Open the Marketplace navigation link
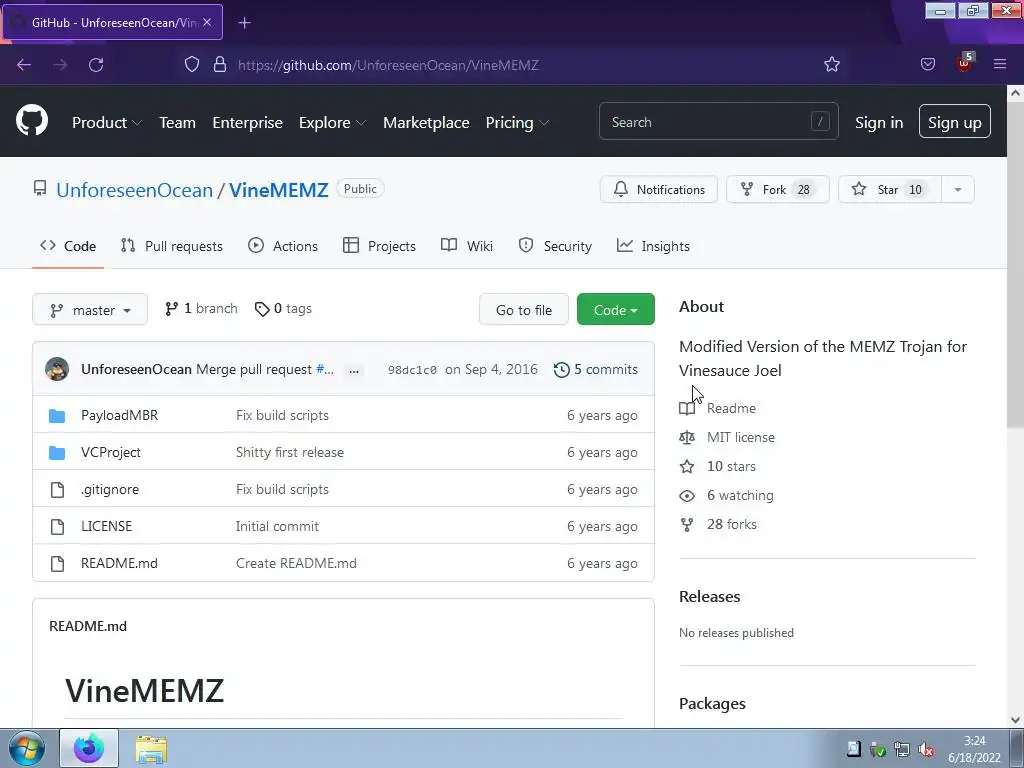 [426, 122]
